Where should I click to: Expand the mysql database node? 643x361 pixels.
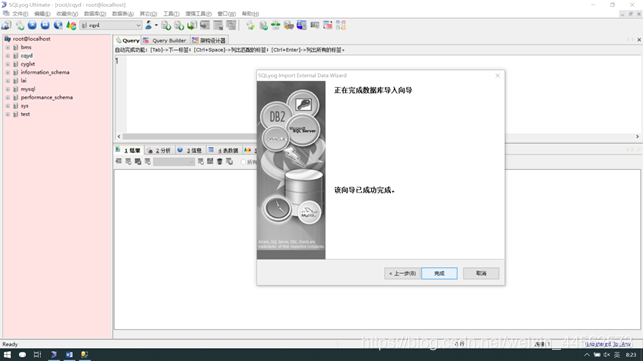[x=7, y=89]
